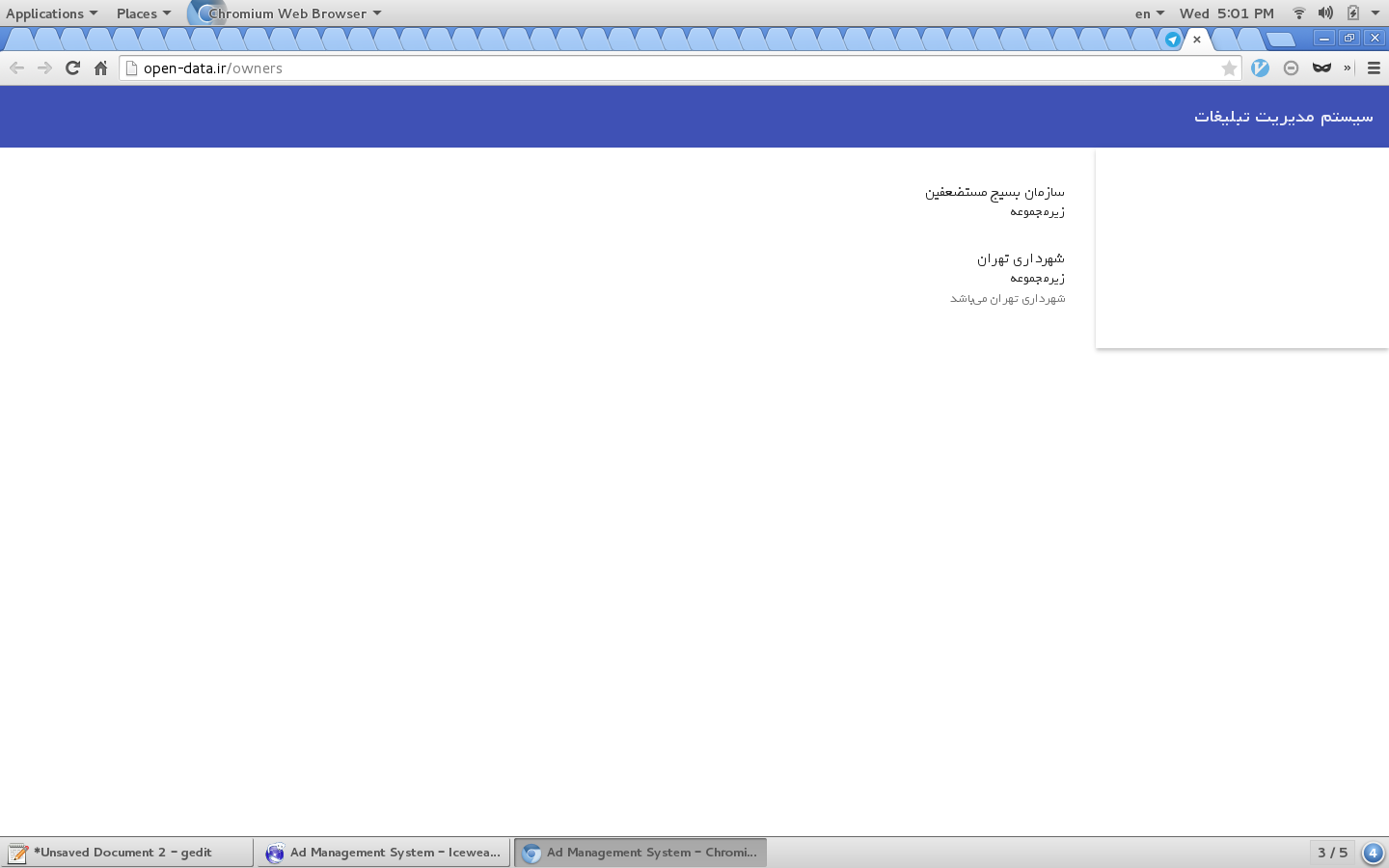Switch to the gedit Unsaved Document 2 window

(126, 853)
